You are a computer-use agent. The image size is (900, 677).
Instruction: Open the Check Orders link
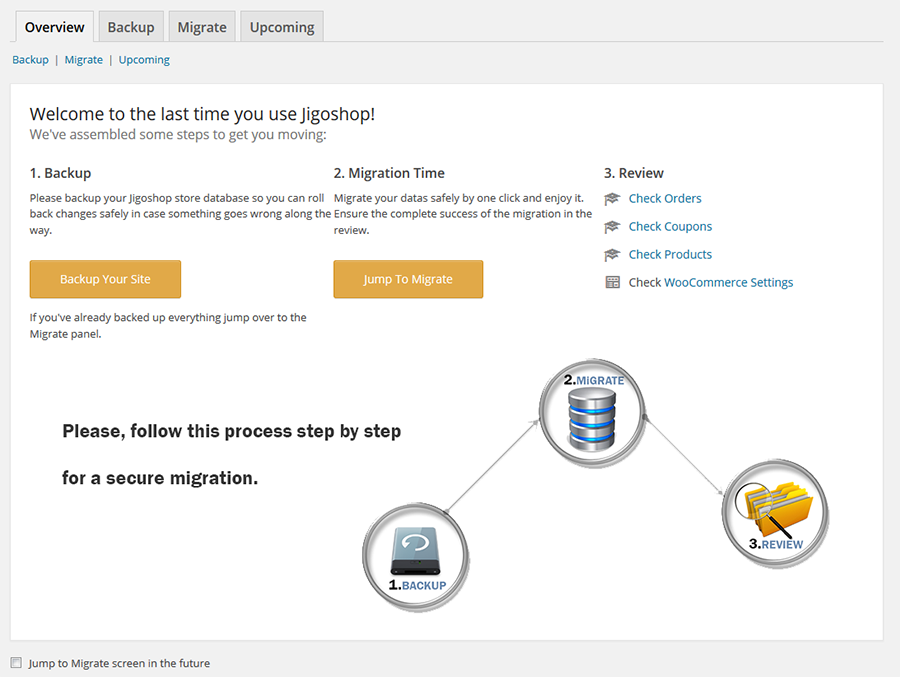[x=665, y=199]
